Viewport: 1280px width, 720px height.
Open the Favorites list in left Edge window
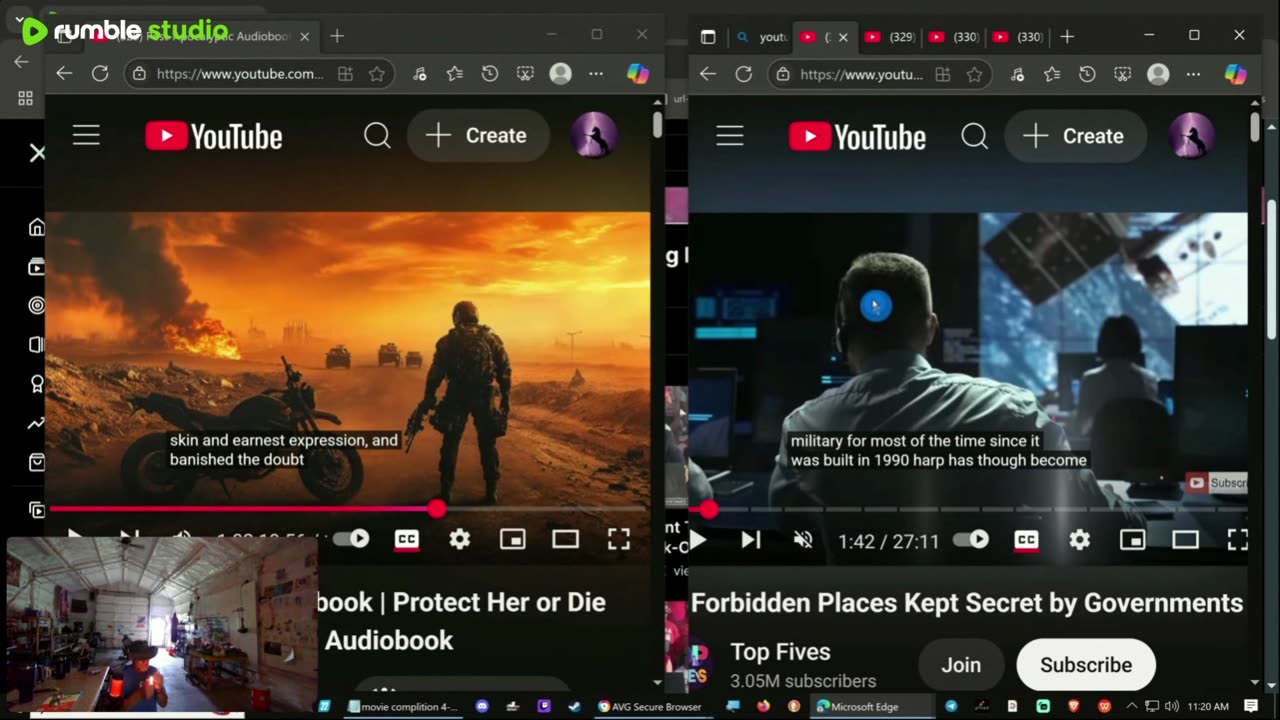tap(455, 74)
